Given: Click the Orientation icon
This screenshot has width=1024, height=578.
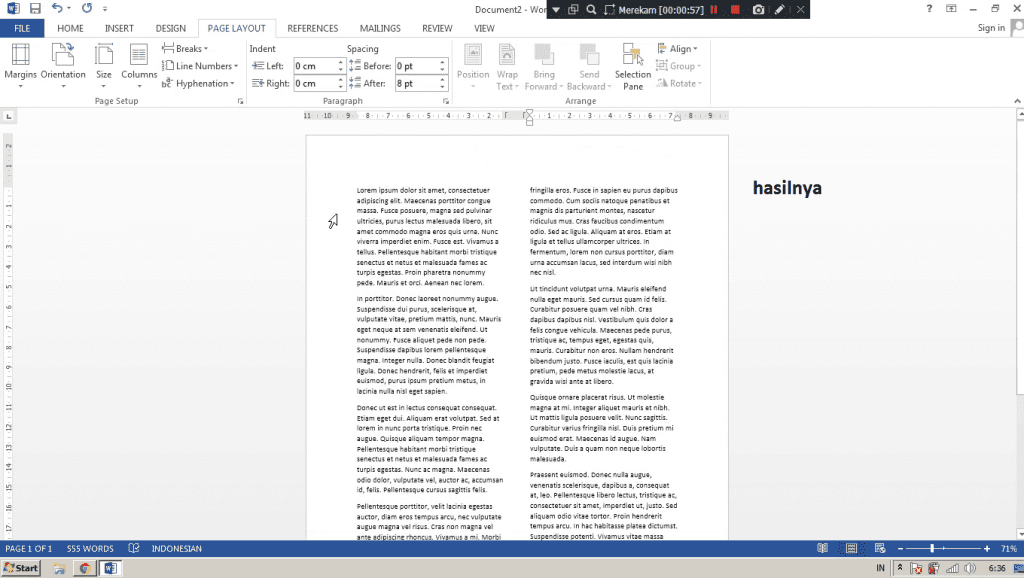Looking at the screenshot, I should pos(63,62).
